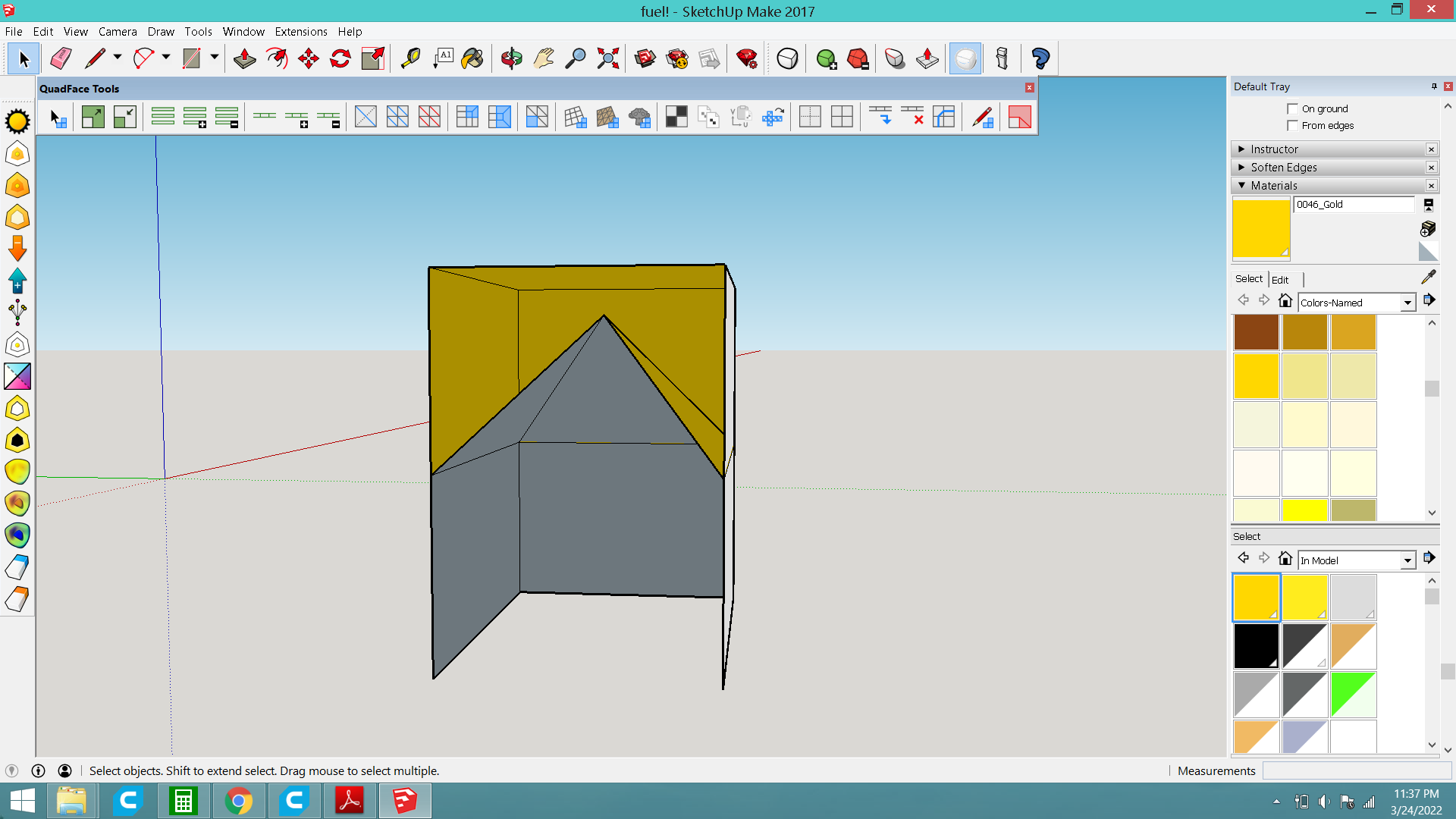Switch to the Edit tab in Materials
The height and width of the screenshot is (819, 1456).
1280,280
